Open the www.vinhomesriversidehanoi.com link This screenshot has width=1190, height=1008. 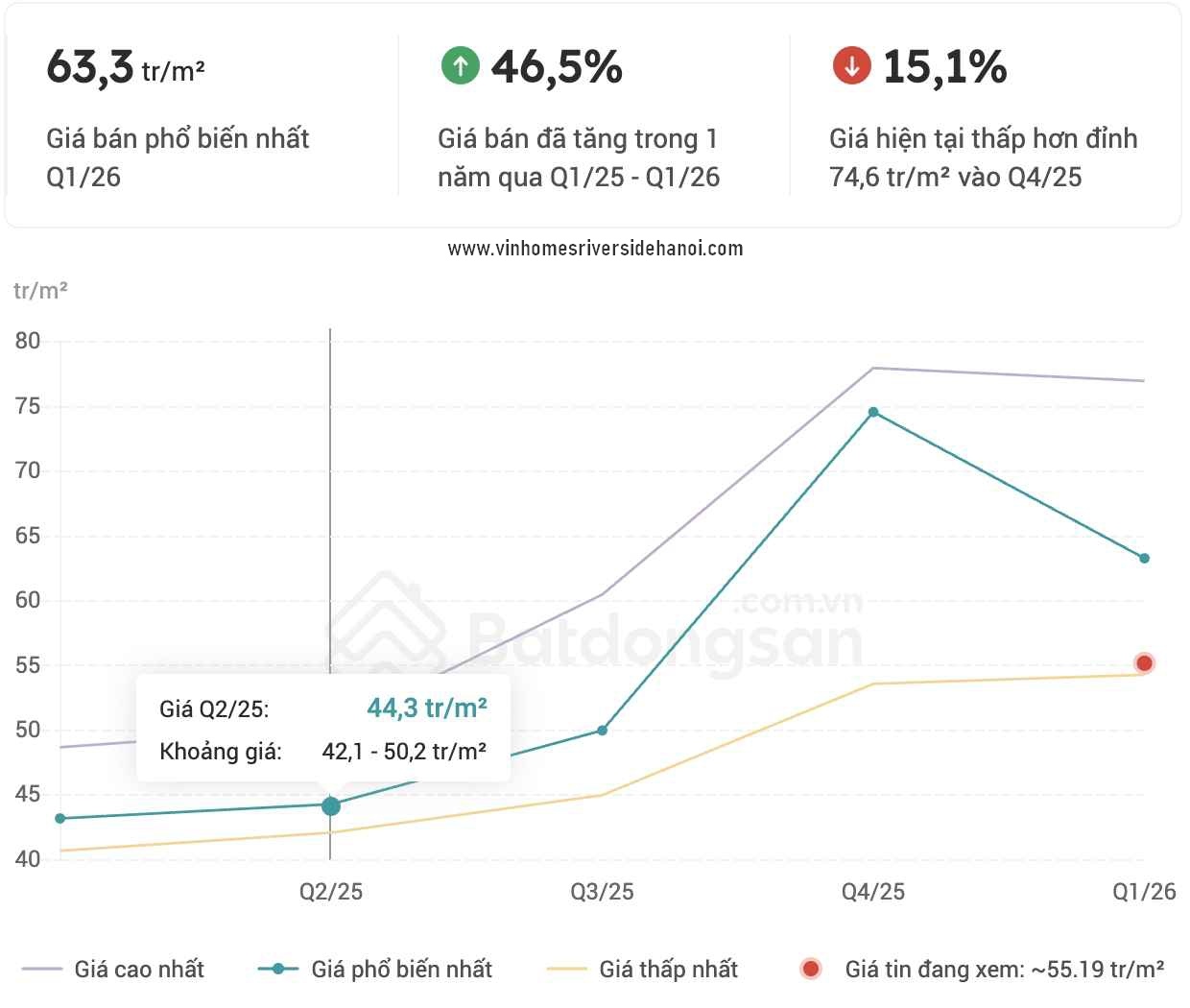point(595,249)
